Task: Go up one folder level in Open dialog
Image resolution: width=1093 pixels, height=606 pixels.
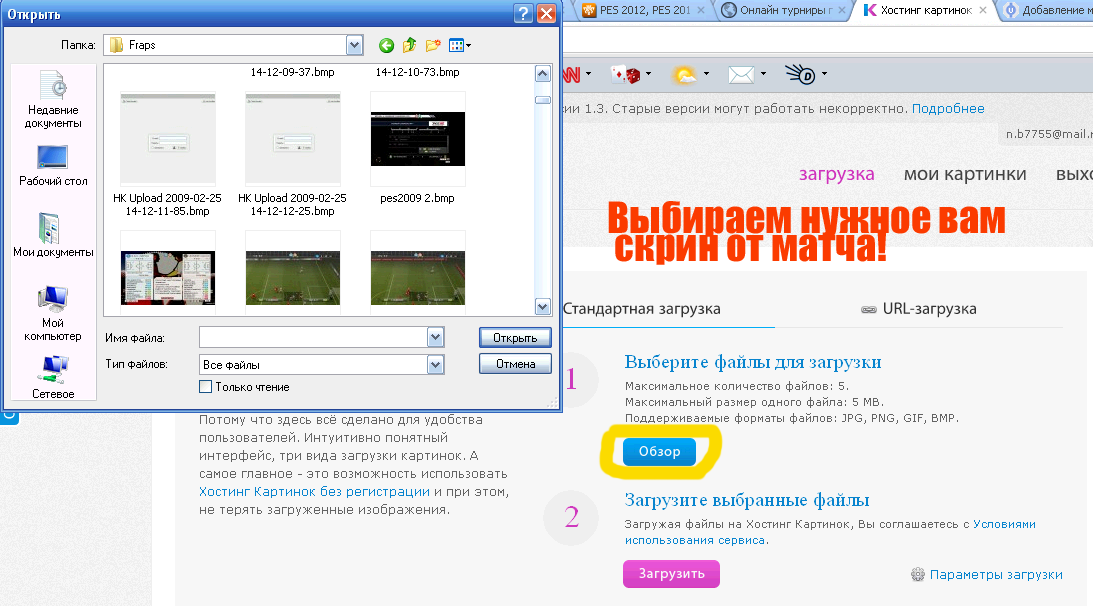Action: (x=409, y=45)
